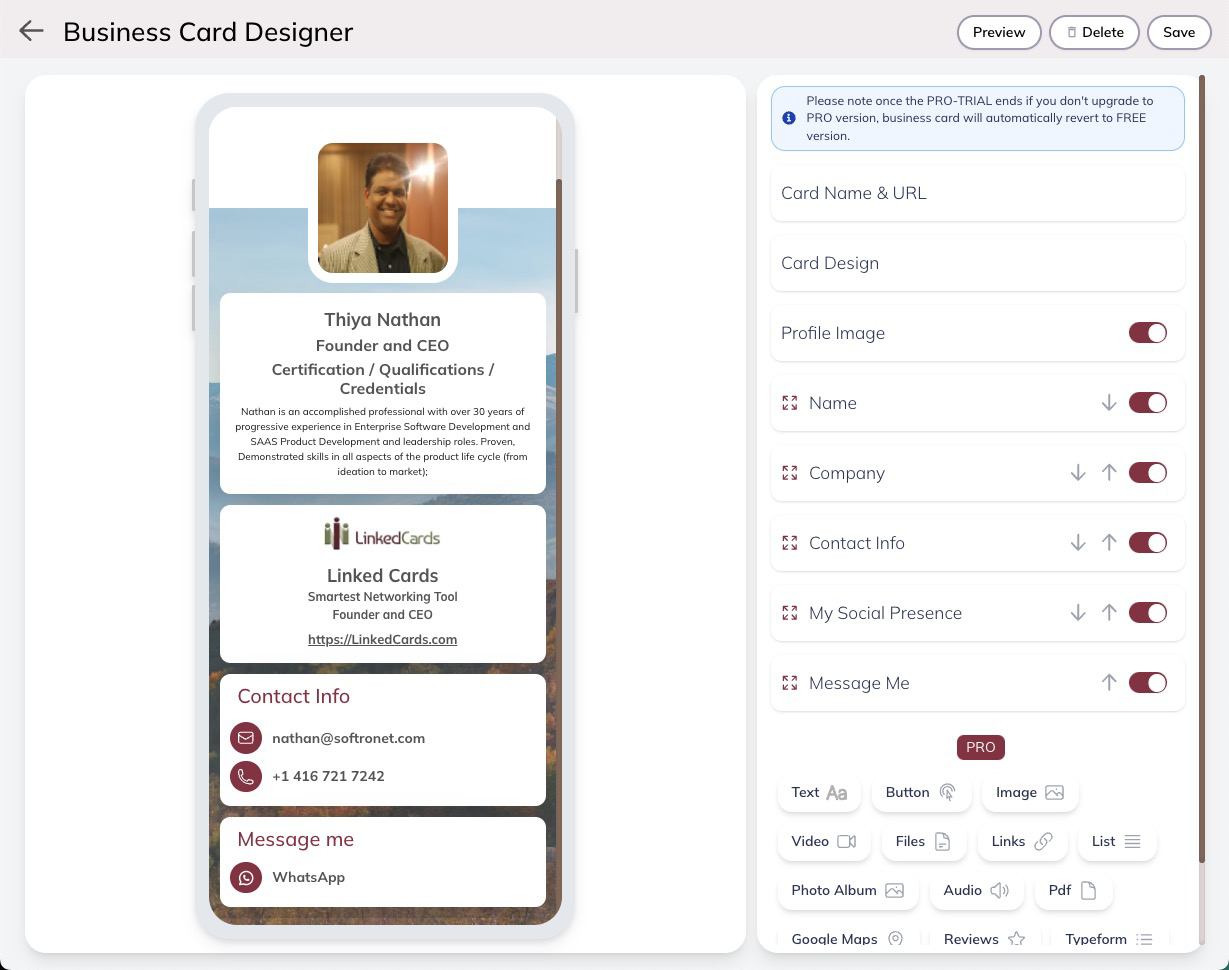1229x970 pixels.
Task: Turn off the Message Me toggle
Action: point(1147,683)
